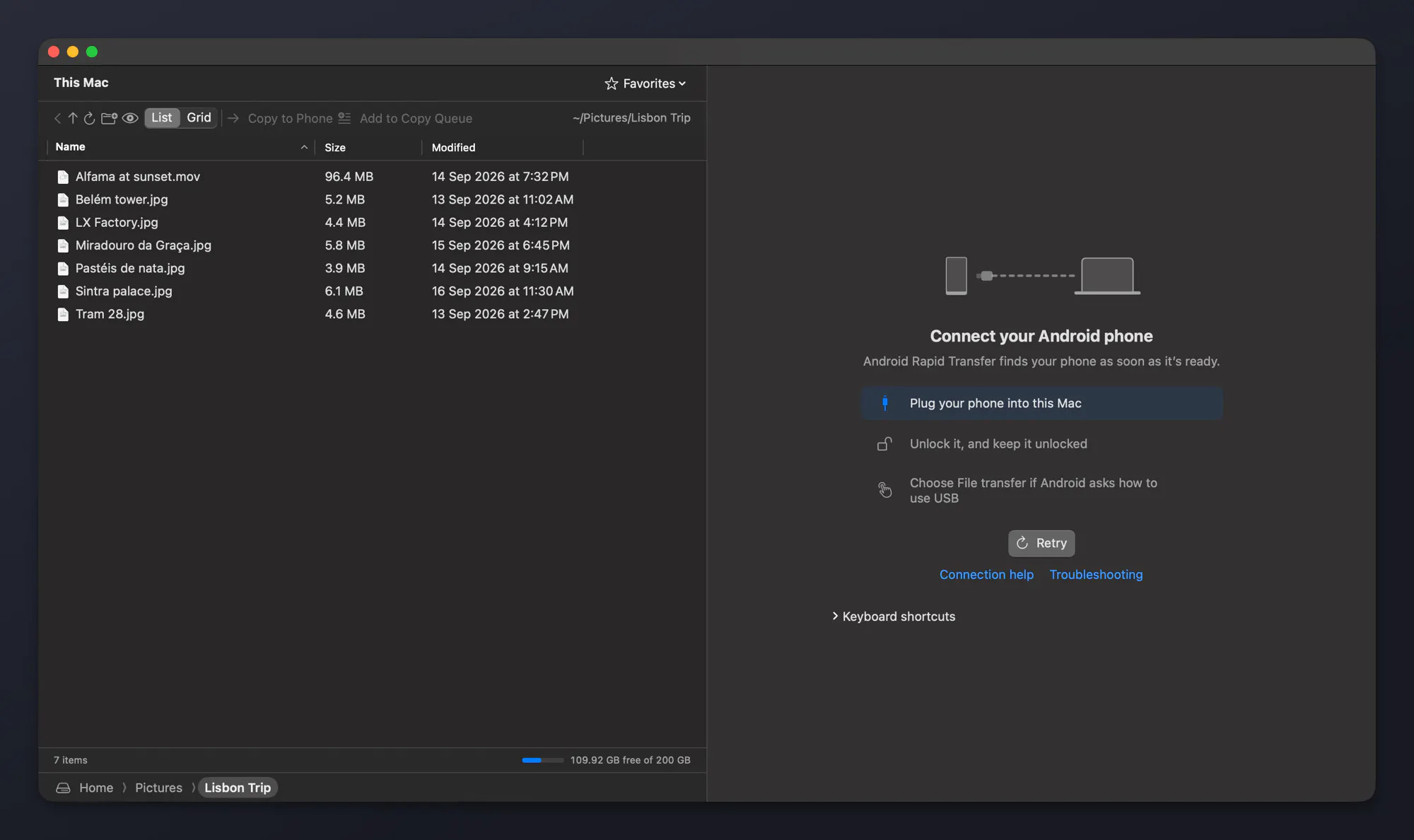The image size is (1414, 840).
Task: Select file icon of Miradouro da Graça.jpg
Action: click(63, 245)
